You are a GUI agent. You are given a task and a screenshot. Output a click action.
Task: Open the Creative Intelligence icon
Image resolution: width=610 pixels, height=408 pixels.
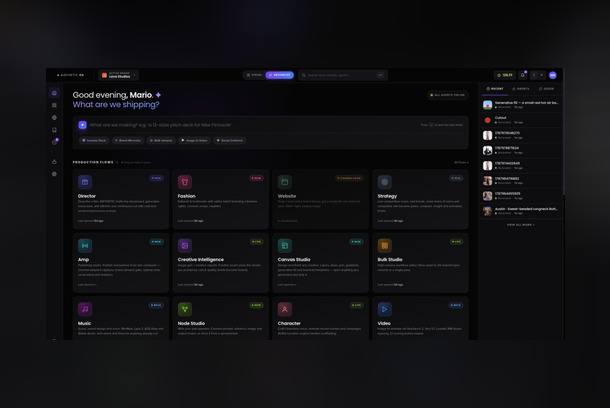pyautogui.click(x=185, y=245)
